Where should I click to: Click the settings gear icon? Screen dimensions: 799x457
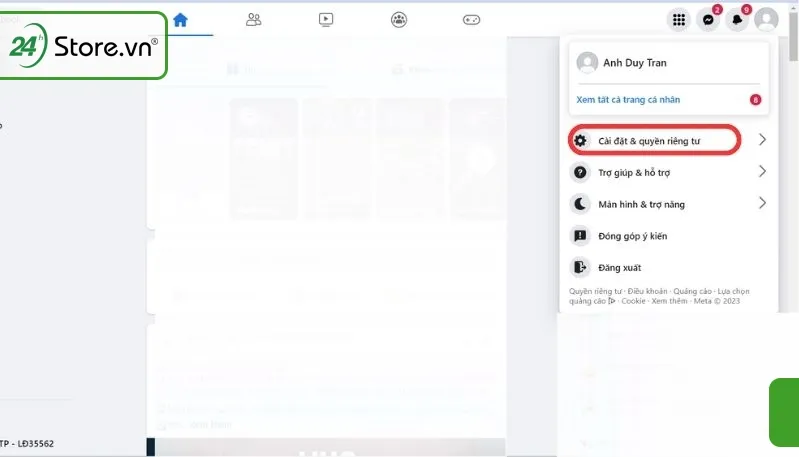pos(580,141)
